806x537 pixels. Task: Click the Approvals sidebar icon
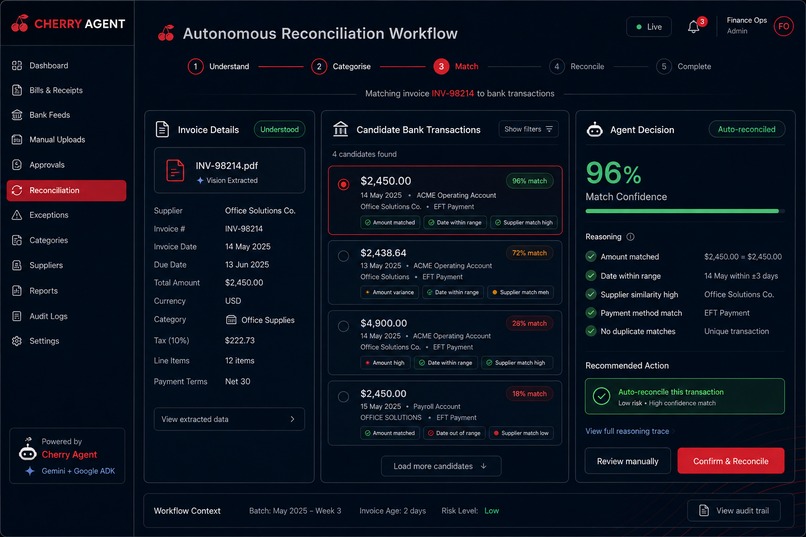click(x=17, y=164)
